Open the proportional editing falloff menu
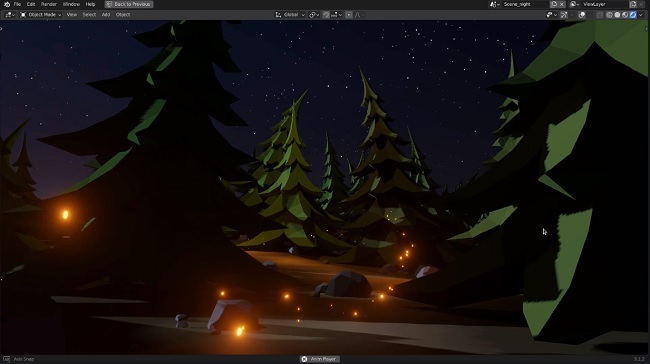650x364 pixels. 359,15
